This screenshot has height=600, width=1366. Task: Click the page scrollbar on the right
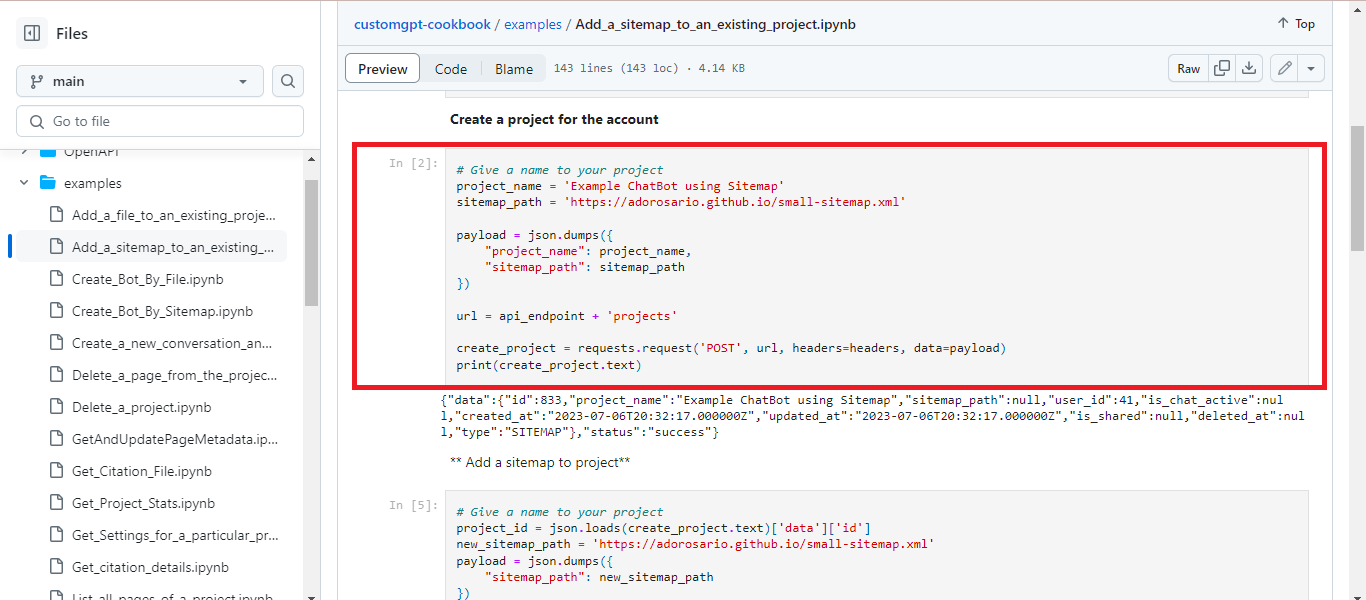[1357, 180]
